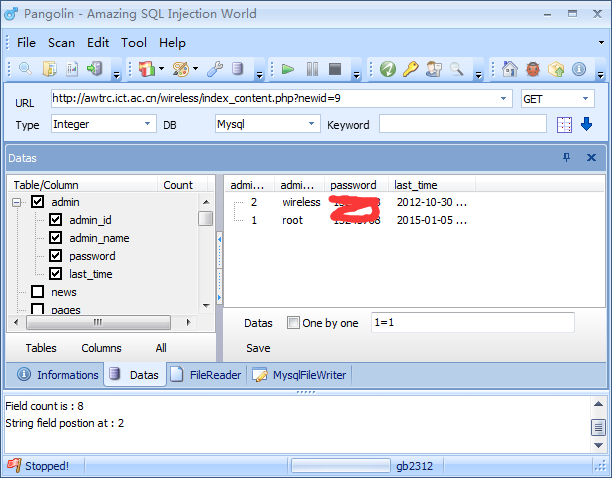612x478 pixels.
Task: Click the Datas button beside One by one
Action: [x=258, y=323]
